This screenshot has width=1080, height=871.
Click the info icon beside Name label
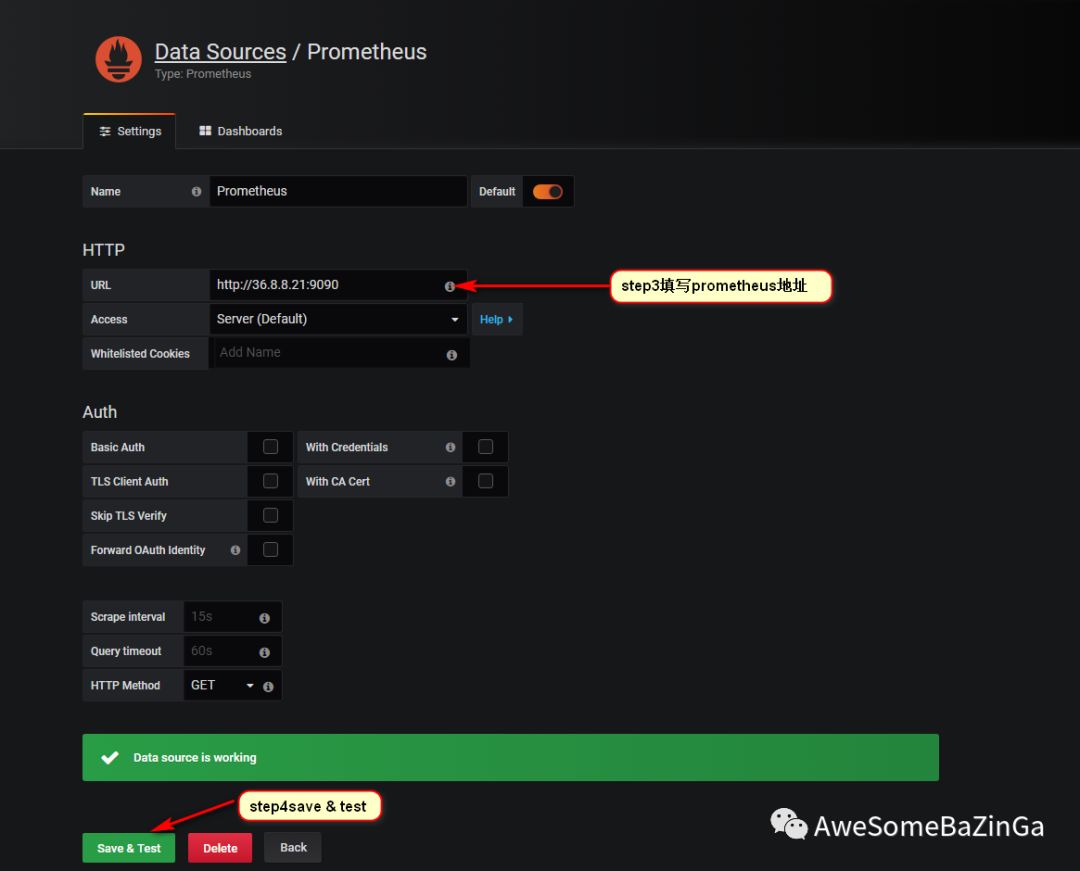[x=196, y=191]
